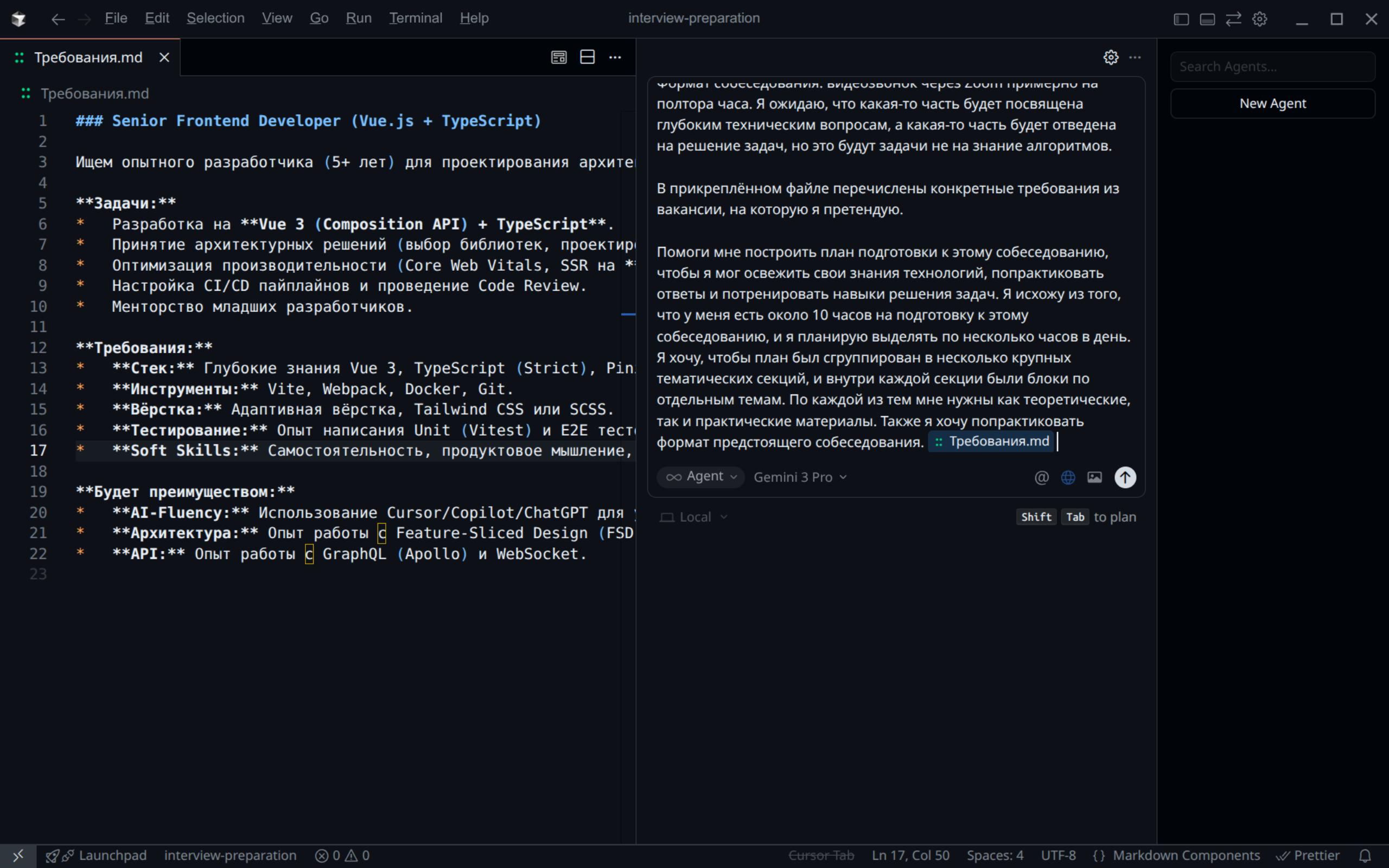Open chat panel settings gear

click(x=1111, y=58)
